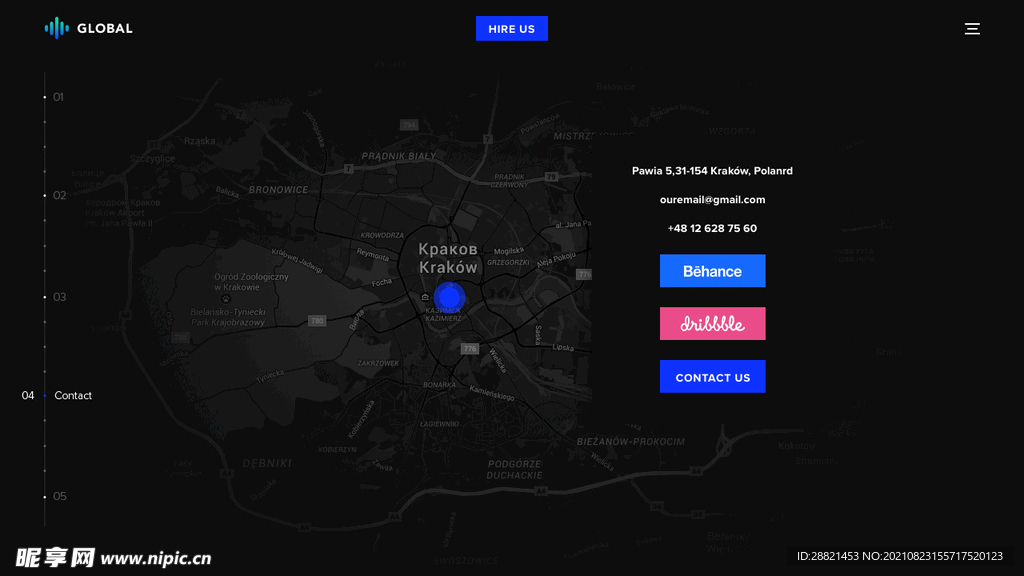Click the phone number +48 12 628 75 60

pyautogui.click(x=712, y=229)
